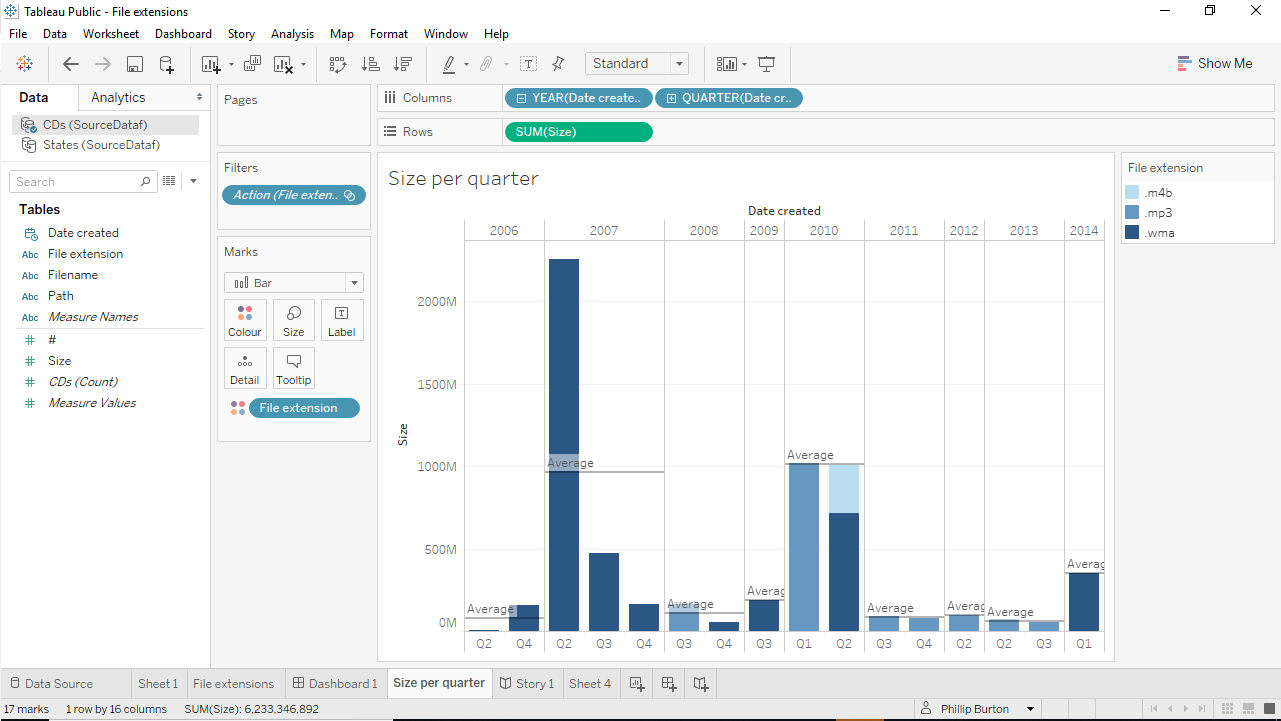
Task: Save workbook with the floppy disk icon
Action: (x=135, y=64)
